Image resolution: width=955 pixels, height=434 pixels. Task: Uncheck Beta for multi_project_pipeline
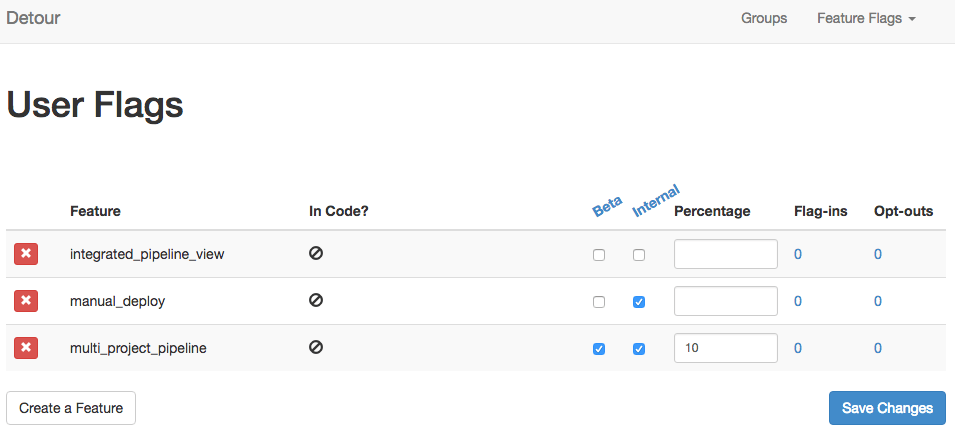coord(599,349)
